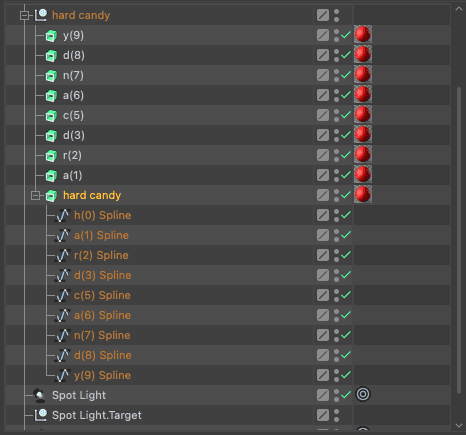Click the y(9) Spline icon

pyautogui.click(x=63, y=375)
